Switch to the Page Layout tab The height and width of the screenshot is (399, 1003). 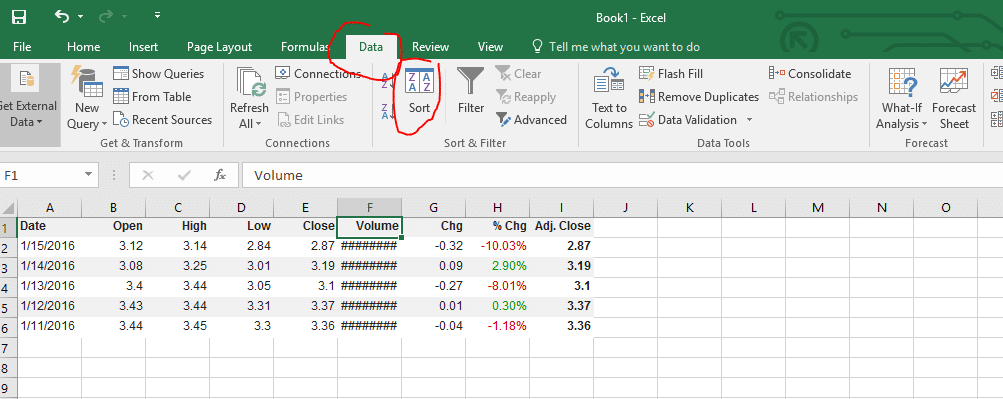(219, 47)
